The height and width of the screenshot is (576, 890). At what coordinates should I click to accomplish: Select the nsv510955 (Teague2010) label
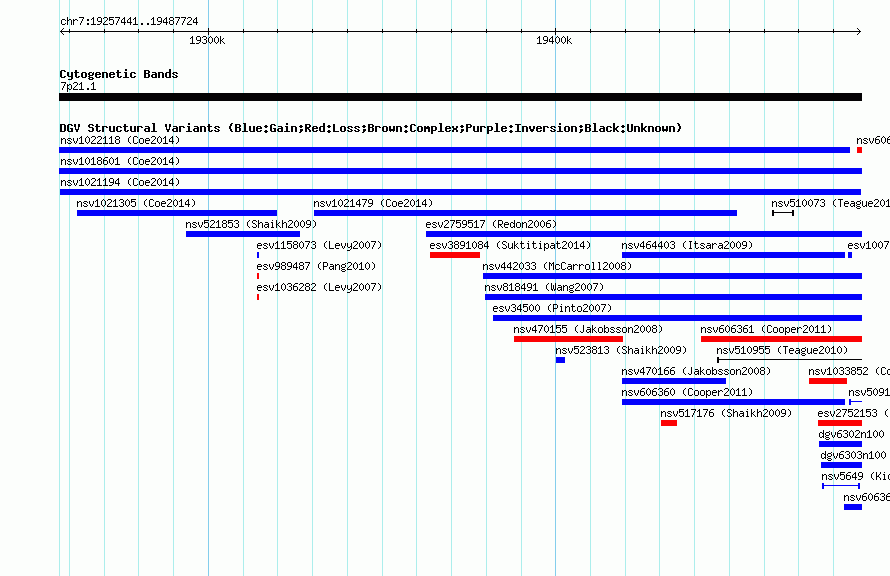click(782, 350)
